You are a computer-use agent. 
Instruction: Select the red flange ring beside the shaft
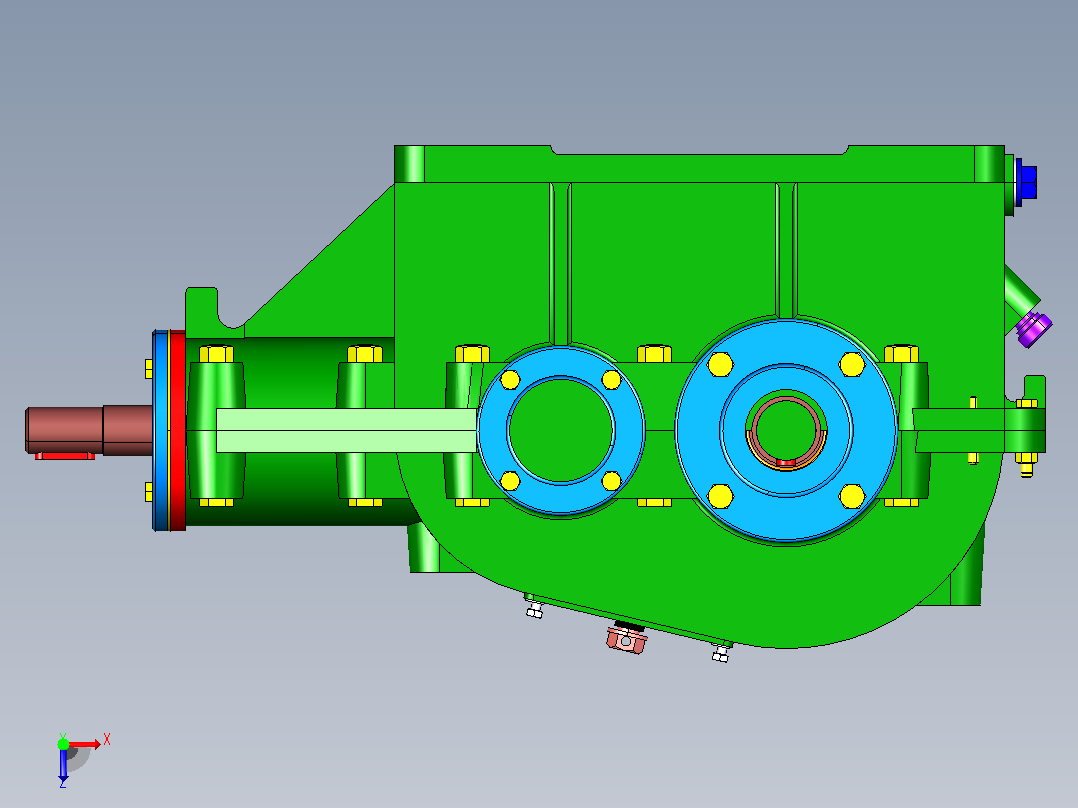(177, 430)
